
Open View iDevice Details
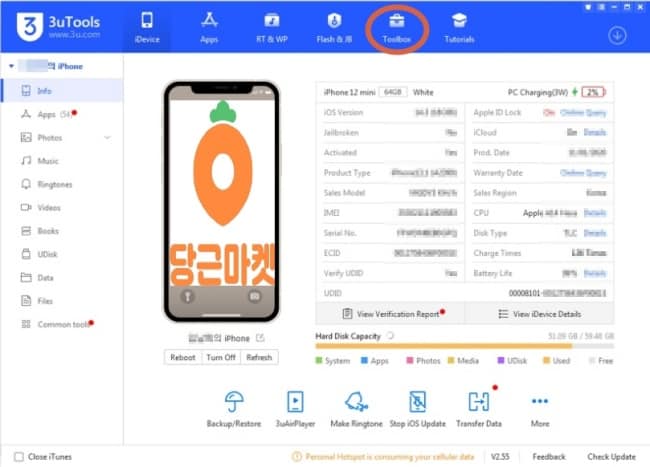(539, 314)
